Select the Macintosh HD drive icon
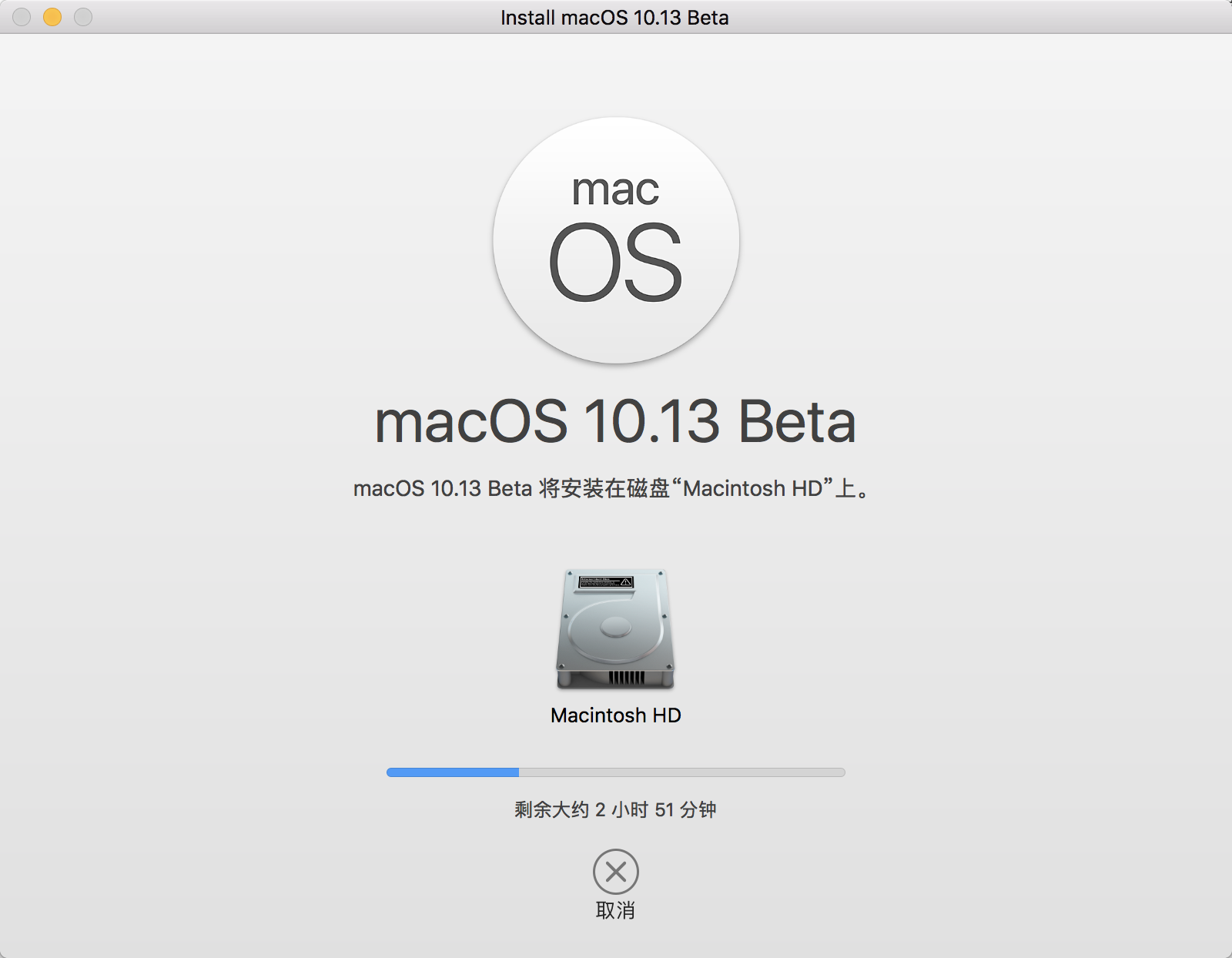This screenshot has width=1232, height=958. tap(616, 629)
